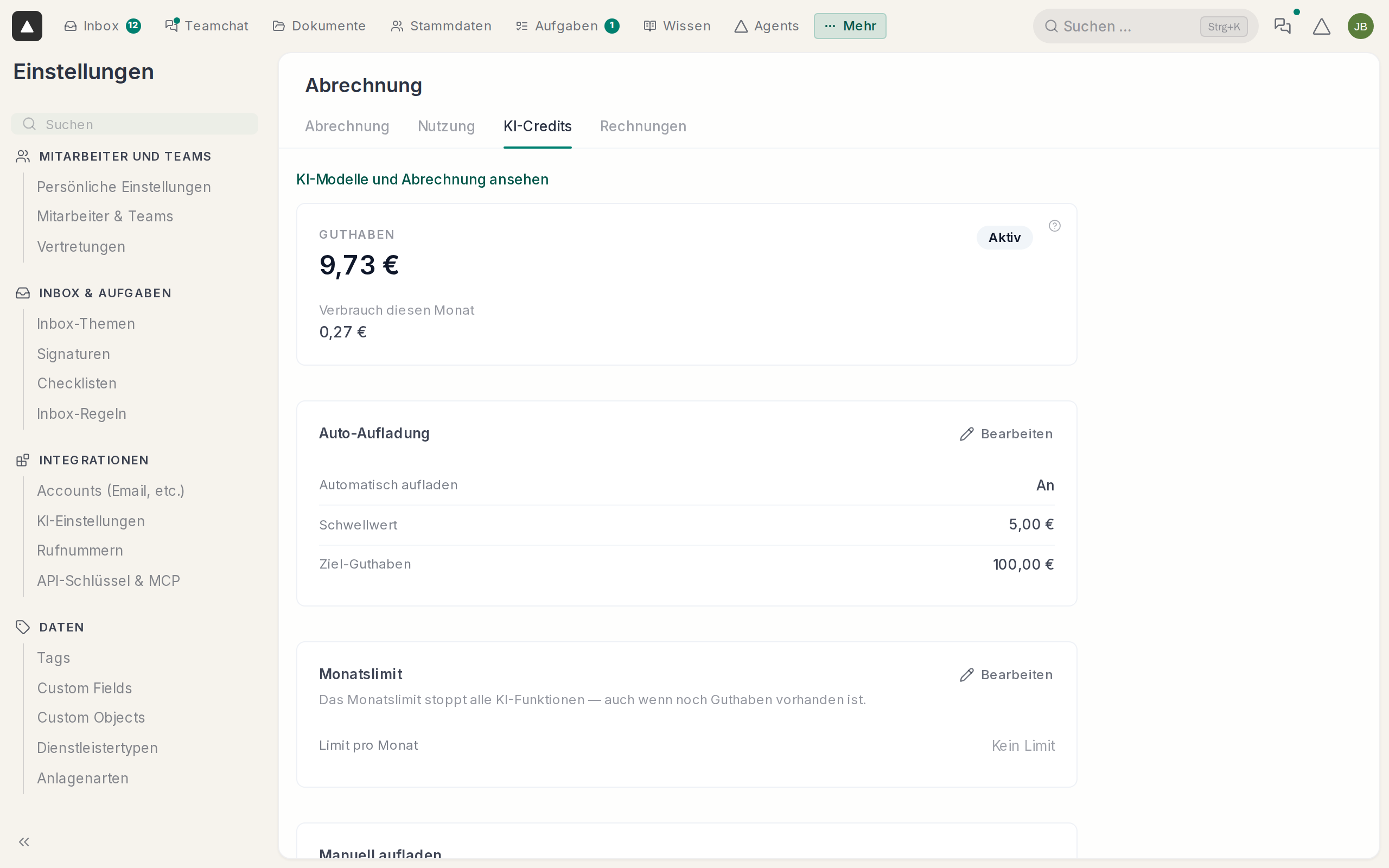Open Aufgaben in top navigation

pos(567,26)
